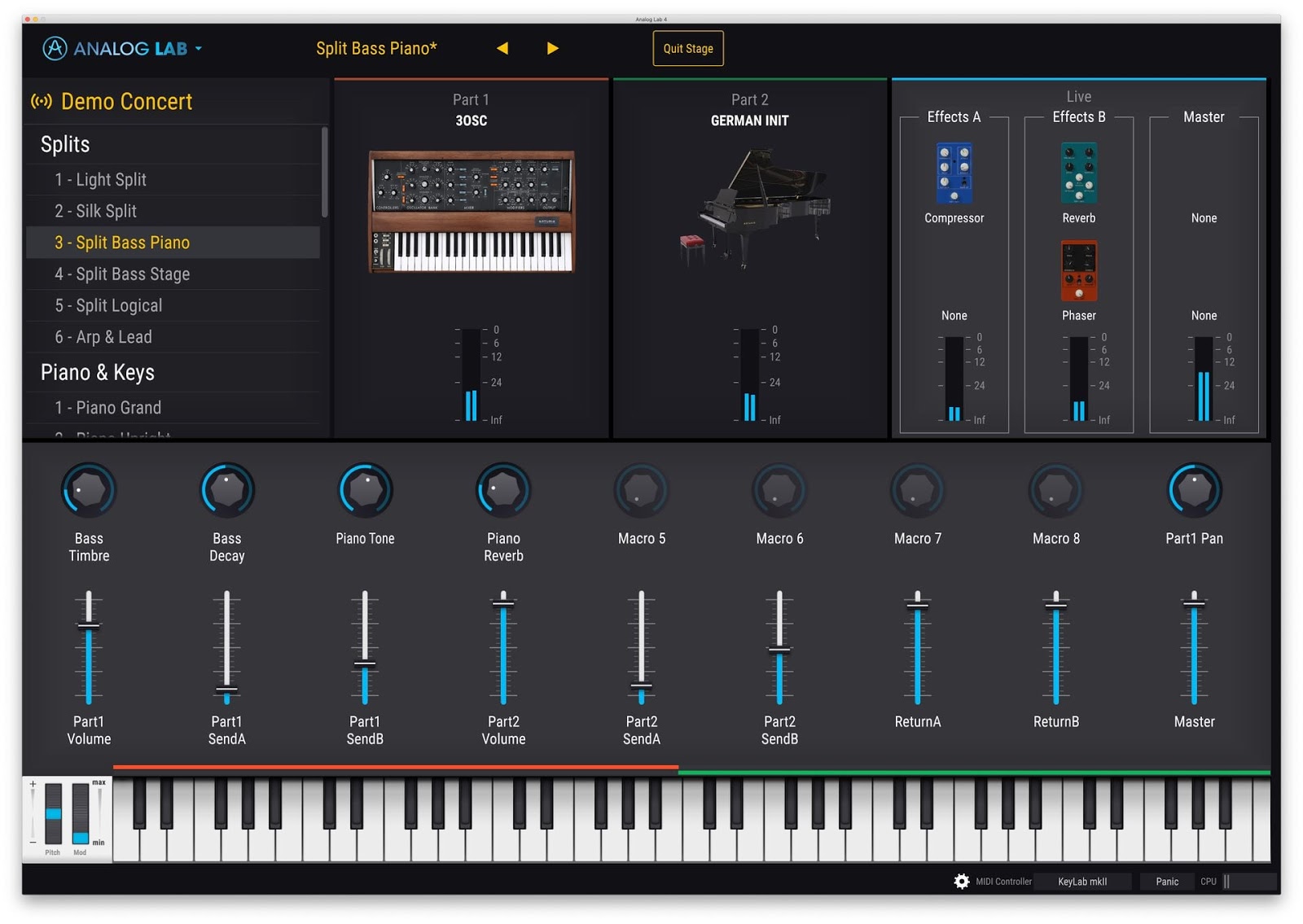Screen dimensions: 1303x924
Task: Select the Part 1 tab header
Action: point(471,99)
